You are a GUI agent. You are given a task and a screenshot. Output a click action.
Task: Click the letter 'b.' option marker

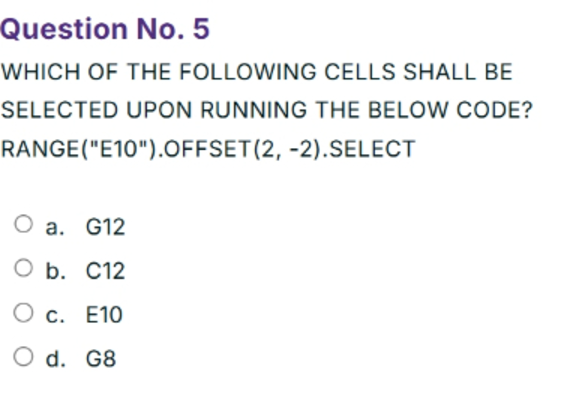click(56, 271)
